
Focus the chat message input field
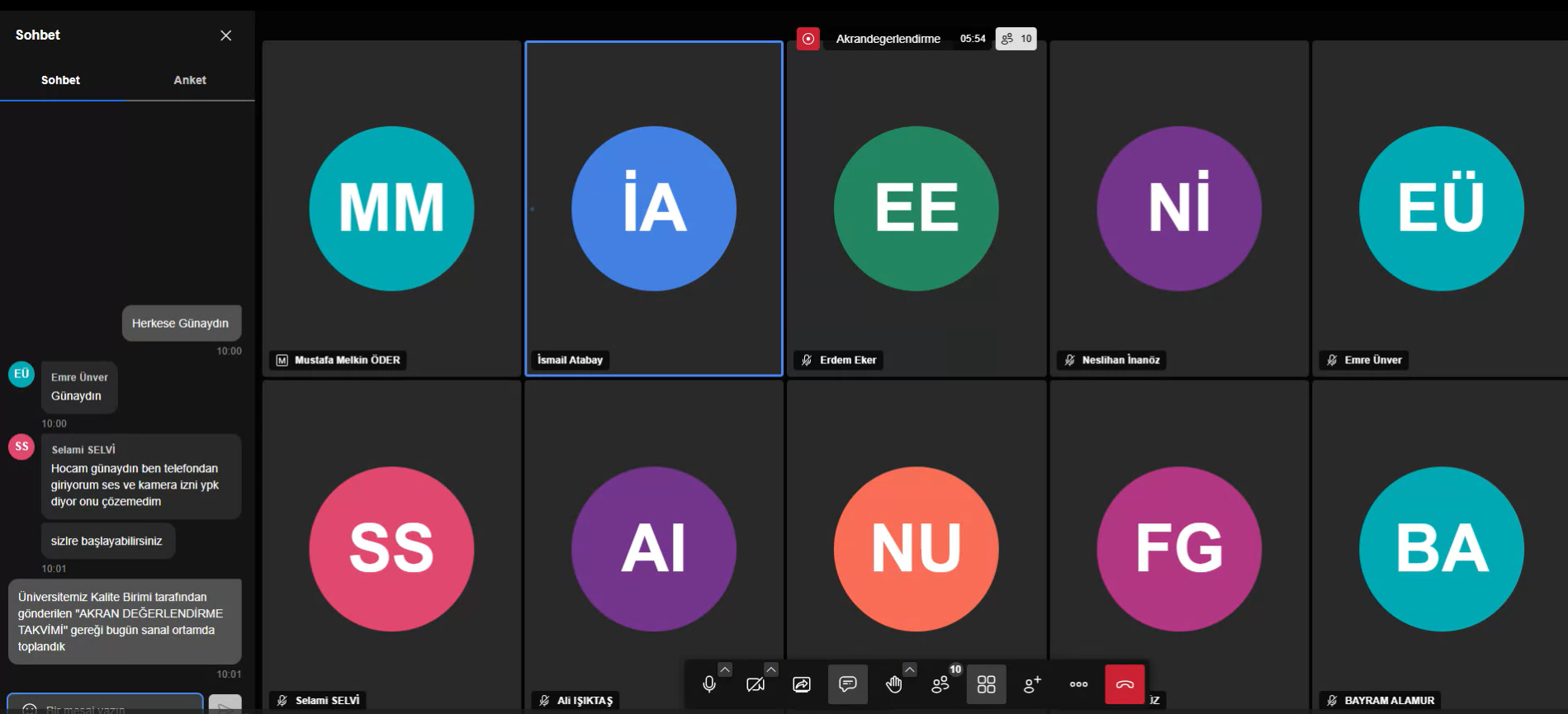coord(106,706)
